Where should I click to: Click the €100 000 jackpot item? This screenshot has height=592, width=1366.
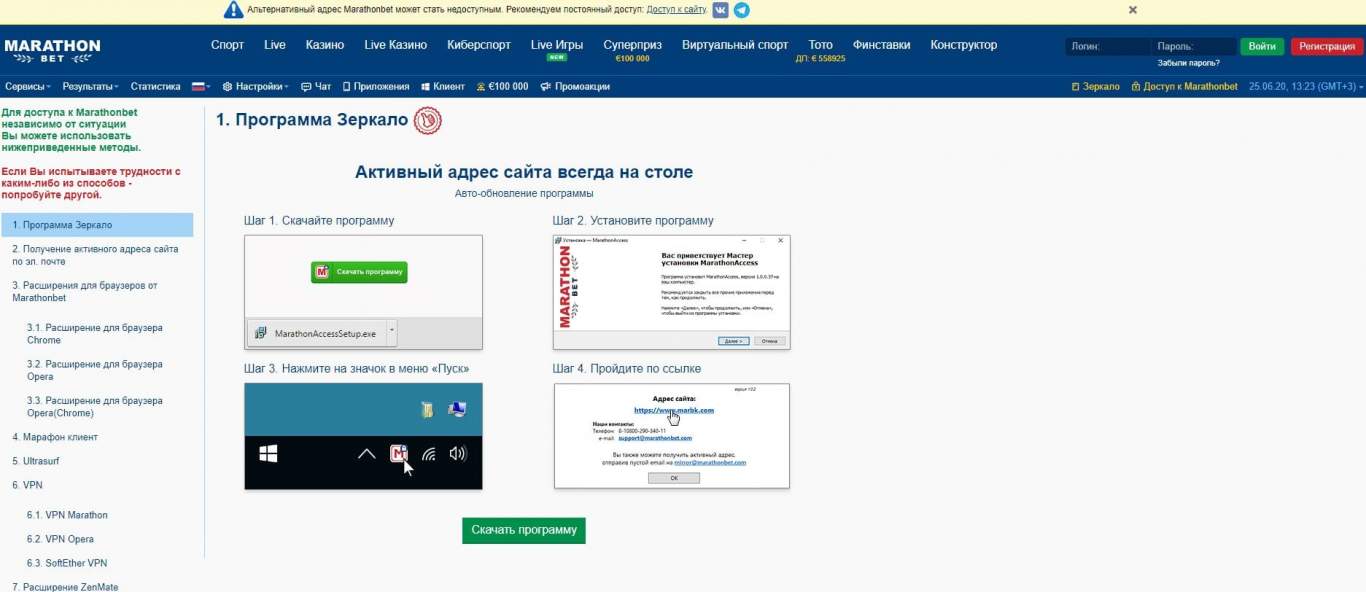(502, 87)
